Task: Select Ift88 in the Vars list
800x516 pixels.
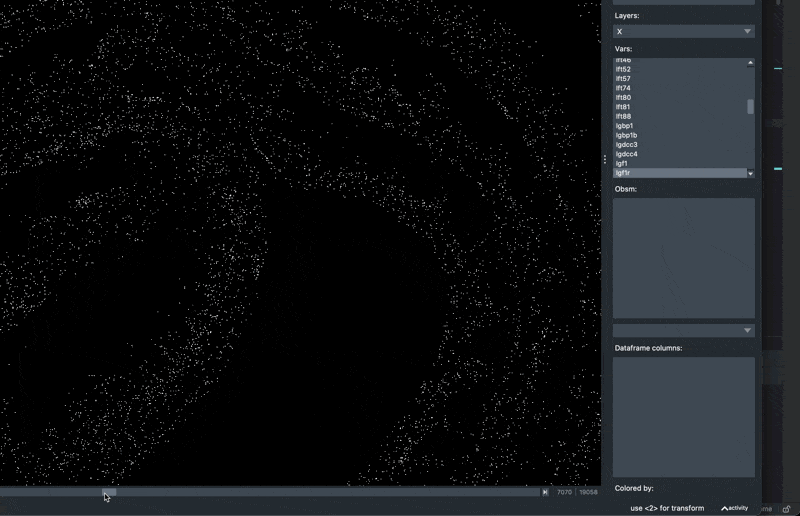Action: click(680, 116)
